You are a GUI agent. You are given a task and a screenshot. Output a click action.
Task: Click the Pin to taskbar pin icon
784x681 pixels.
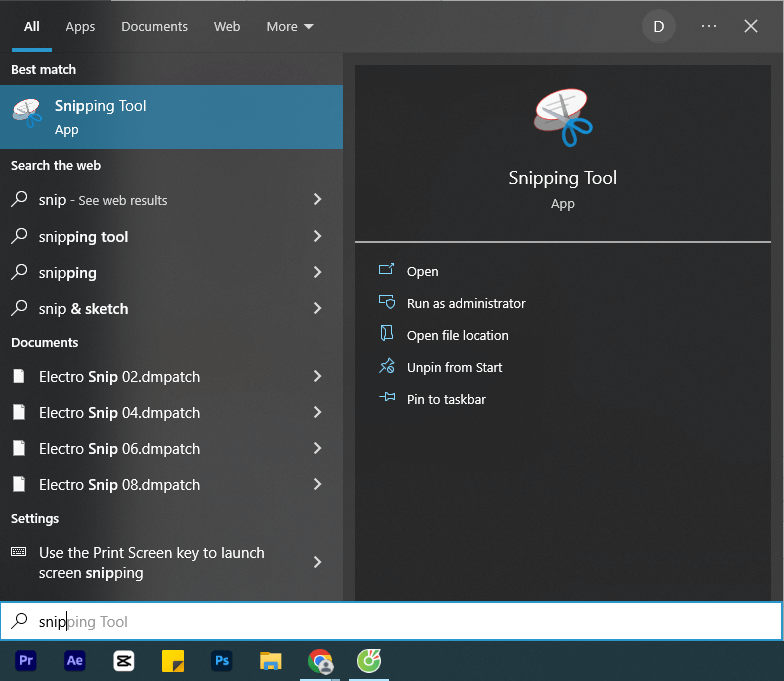coord(386,398)
